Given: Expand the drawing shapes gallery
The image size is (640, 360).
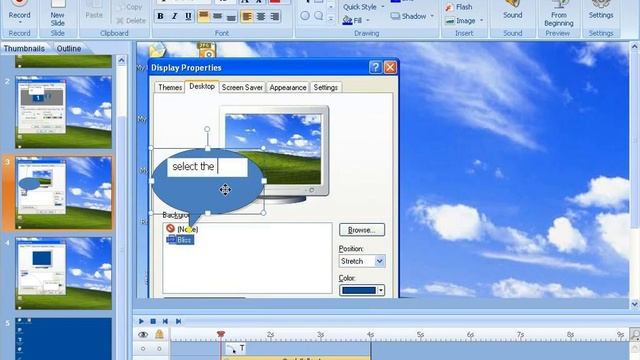Looking at the screenshot, I should tap(331, 19).
